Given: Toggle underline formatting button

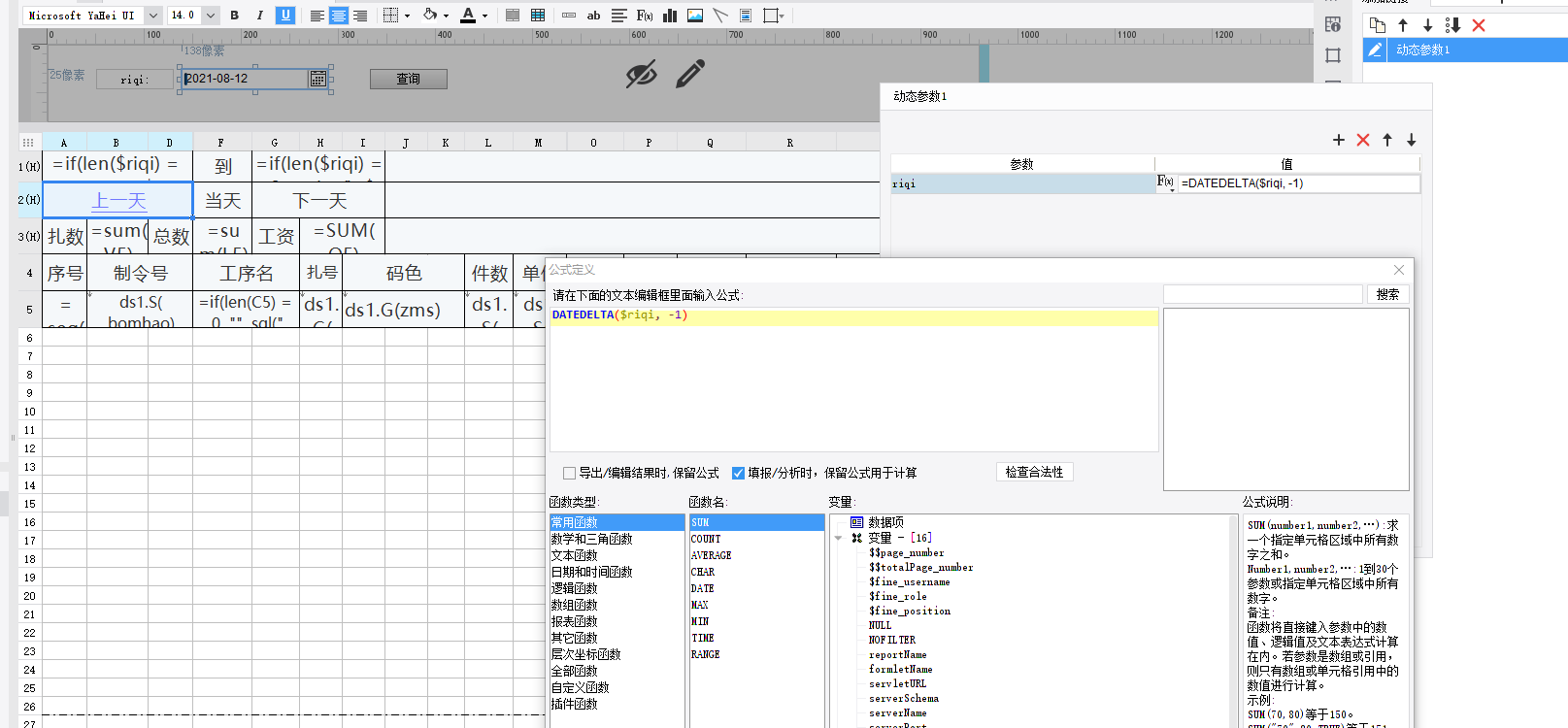Looking at the screenshot, I should click(285, 16).
